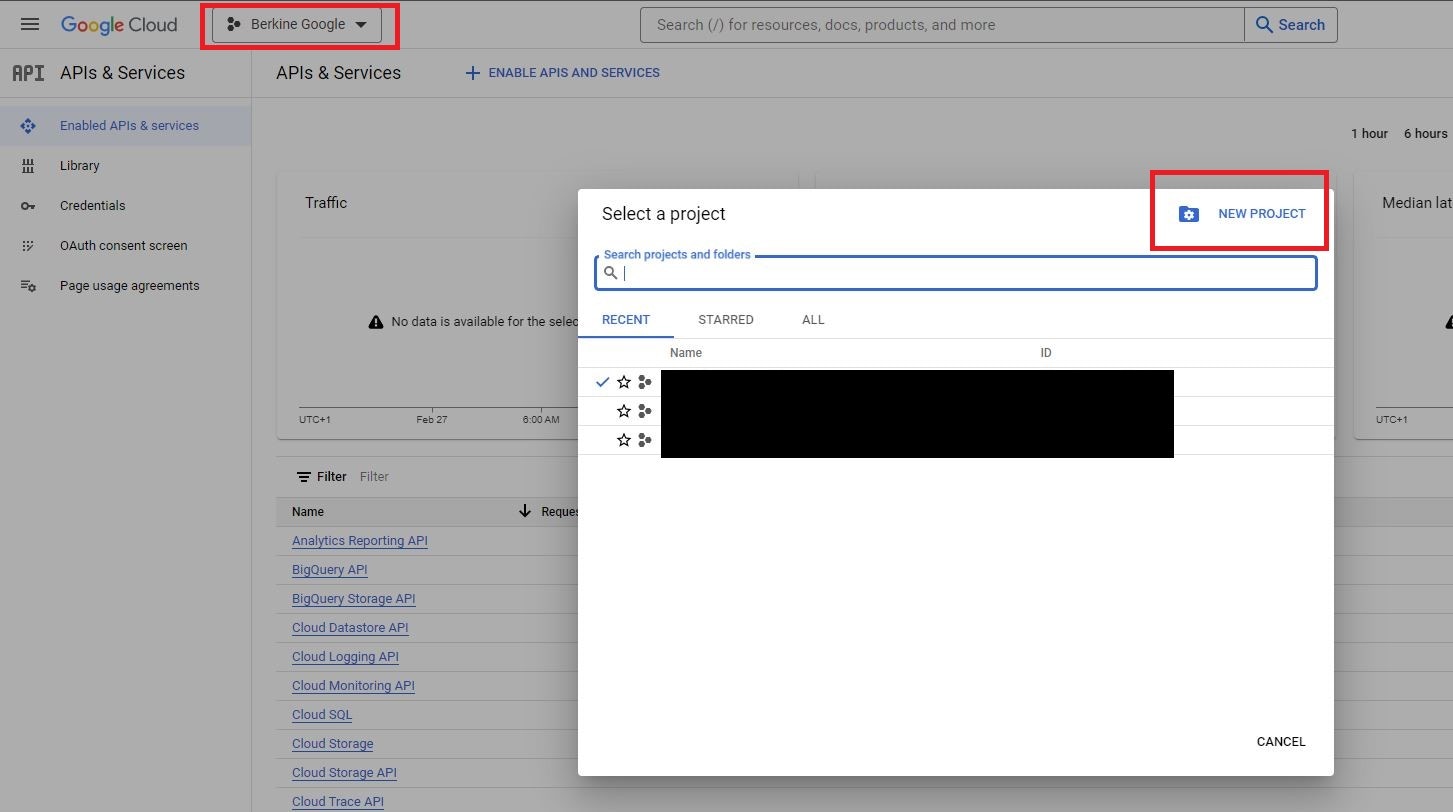Click project type icon in third row

pyautogui.click(x=645, y=440)
